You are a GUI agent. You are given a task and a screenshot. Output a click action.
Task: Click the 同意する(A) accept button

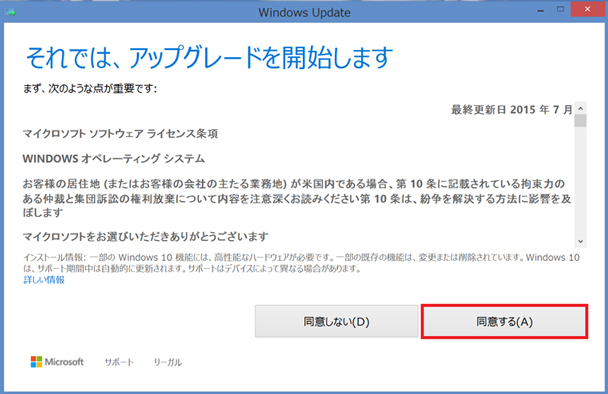(504, 321)
